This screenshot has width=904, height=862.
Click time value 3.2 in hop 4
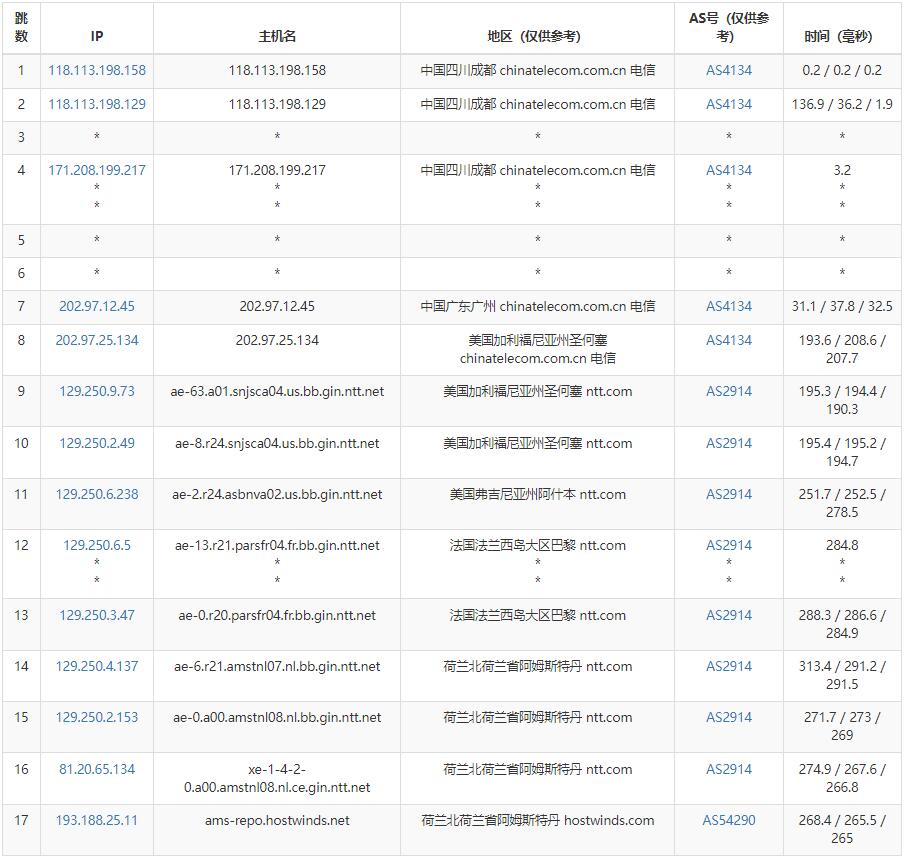tap(842, 170)
